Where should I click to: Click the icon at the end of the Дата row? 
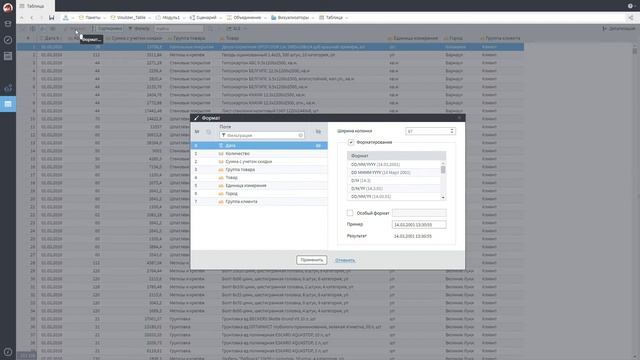coord(318,145)
